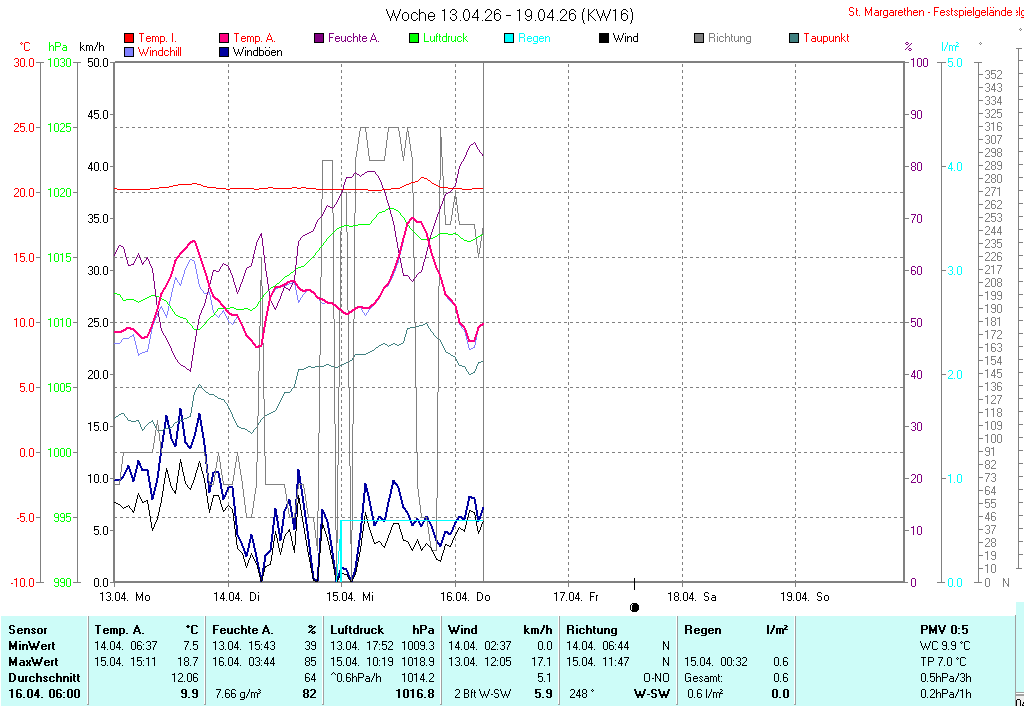Click the Durchschnitt row label

point(43,678)
